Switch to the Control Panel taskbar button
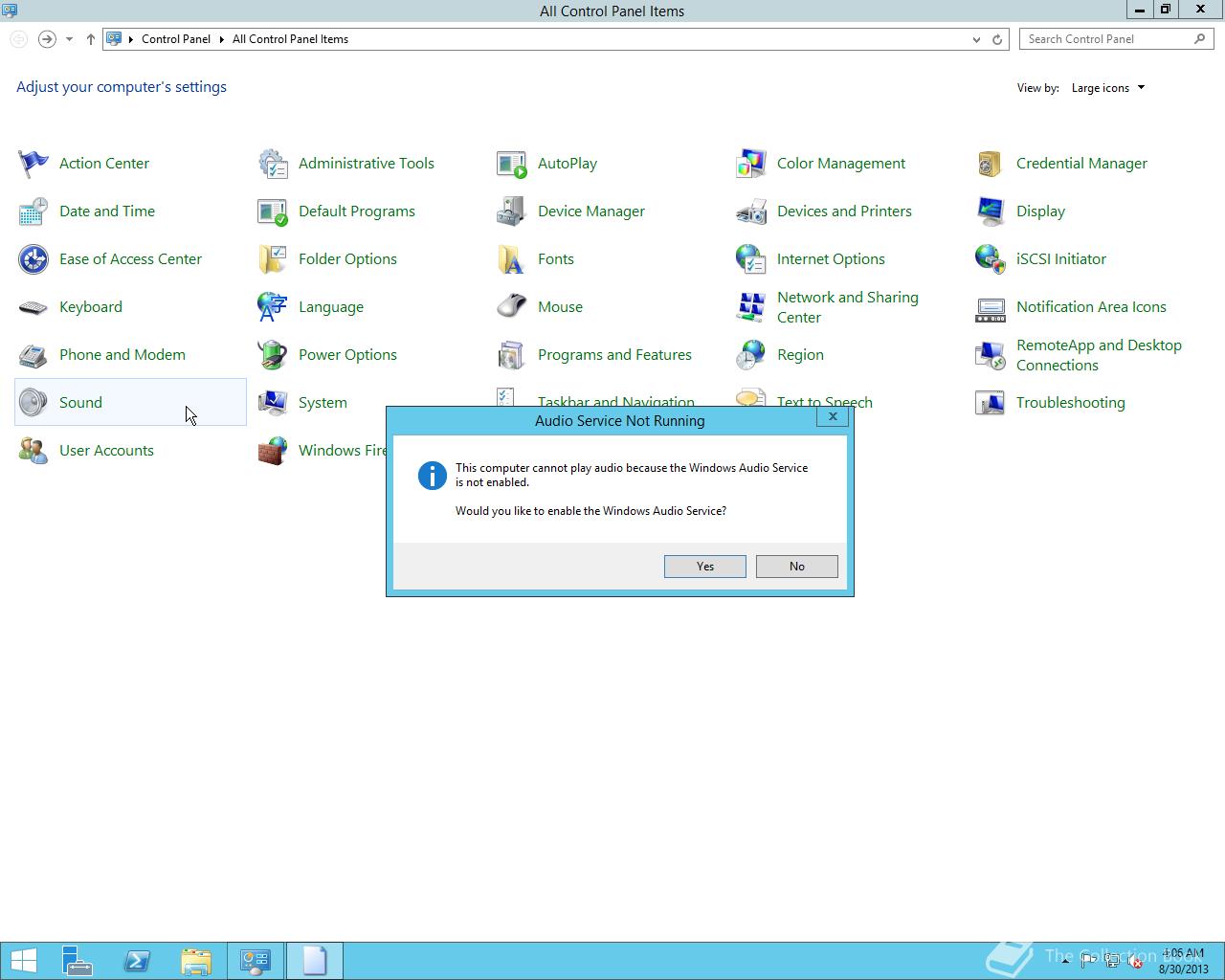 click(x=256, y=961)
